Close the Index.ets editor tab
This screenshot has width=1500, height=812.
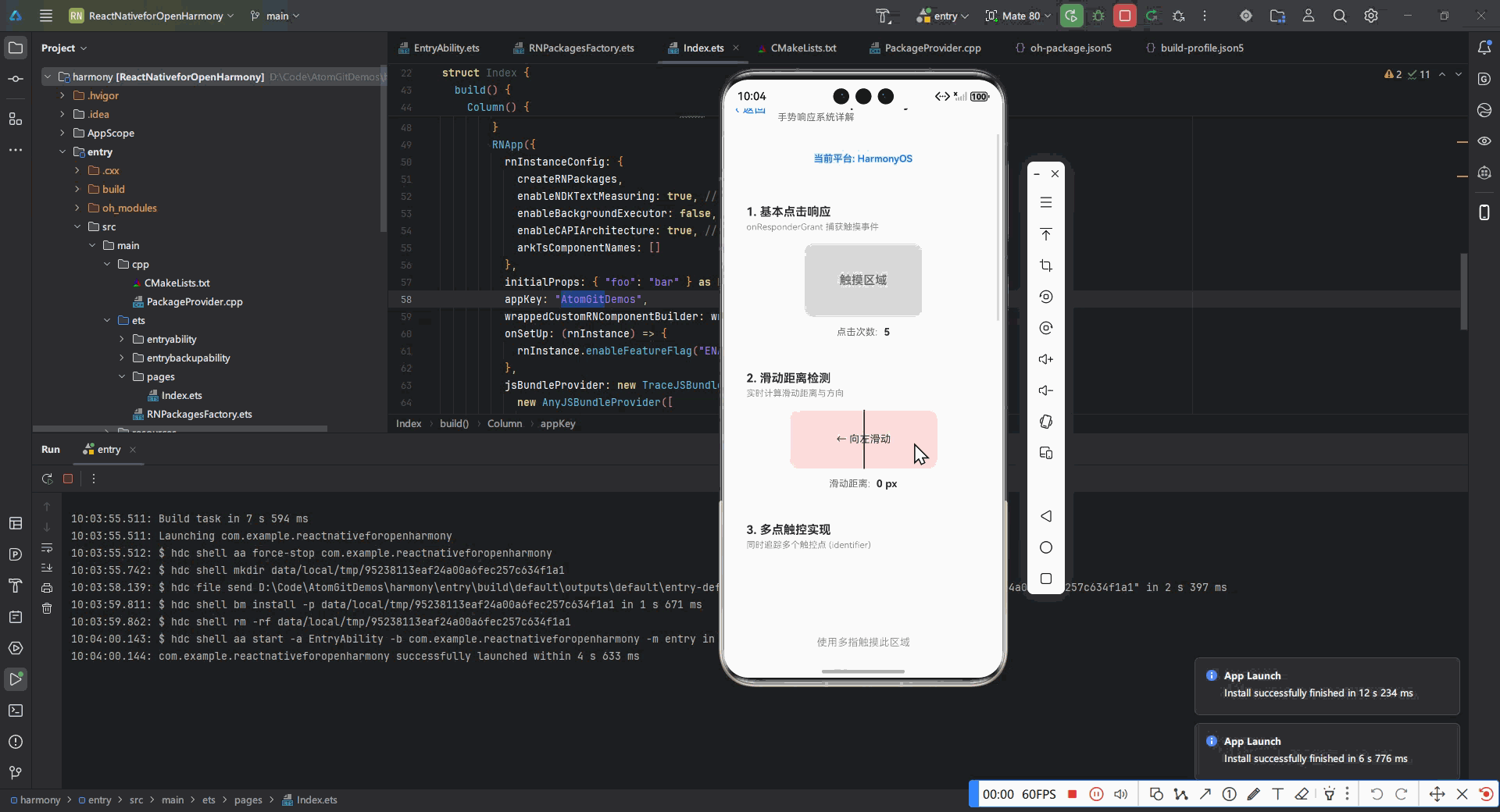click(735, 48)
